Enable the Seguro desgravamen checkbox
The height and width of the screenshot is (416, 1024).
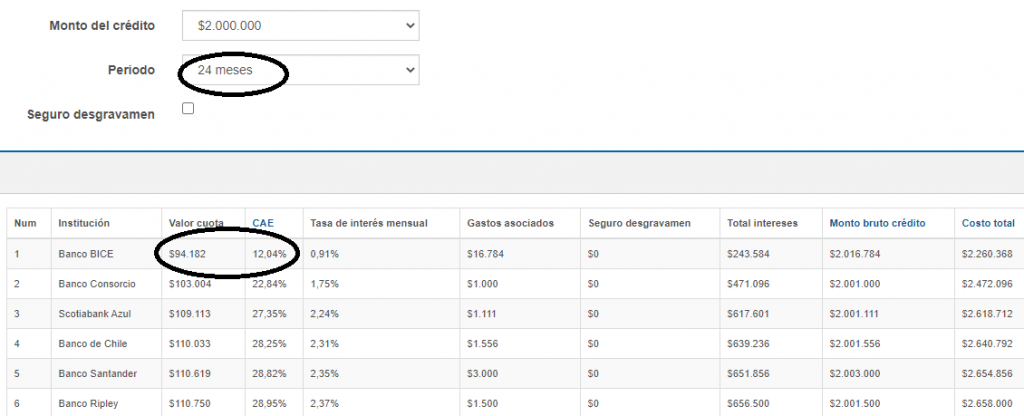(x=188, y=109)
